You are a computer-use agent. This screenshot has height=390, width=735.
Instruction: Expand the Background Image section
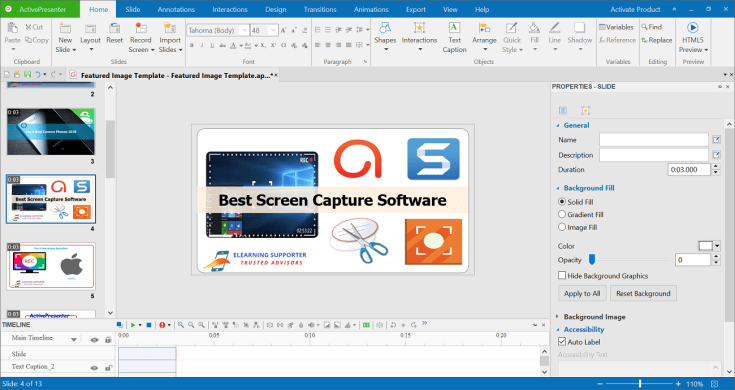[558, 317]
